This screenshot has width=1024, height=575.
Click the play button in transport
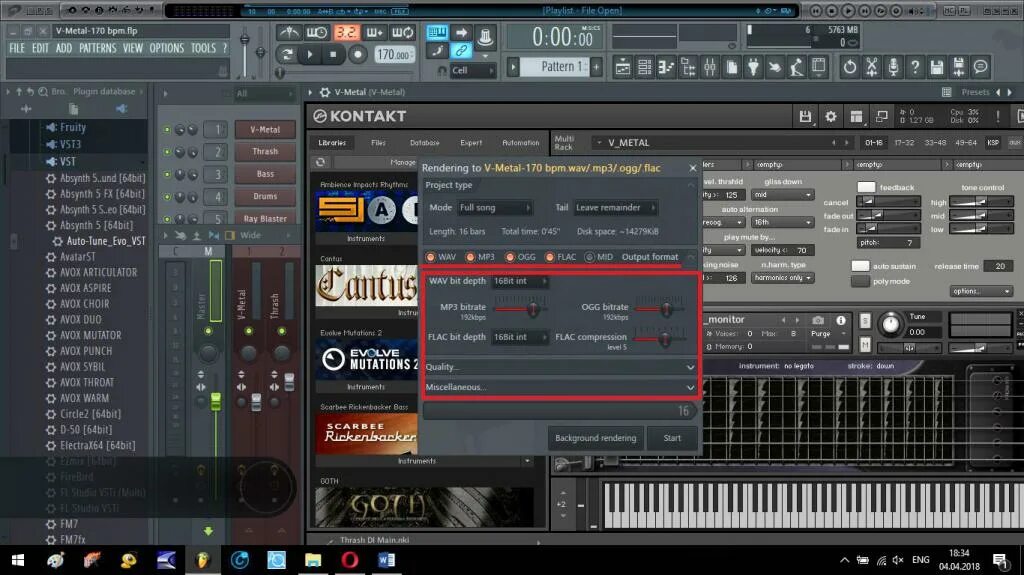pyautogui.click(x=310, y=54)
